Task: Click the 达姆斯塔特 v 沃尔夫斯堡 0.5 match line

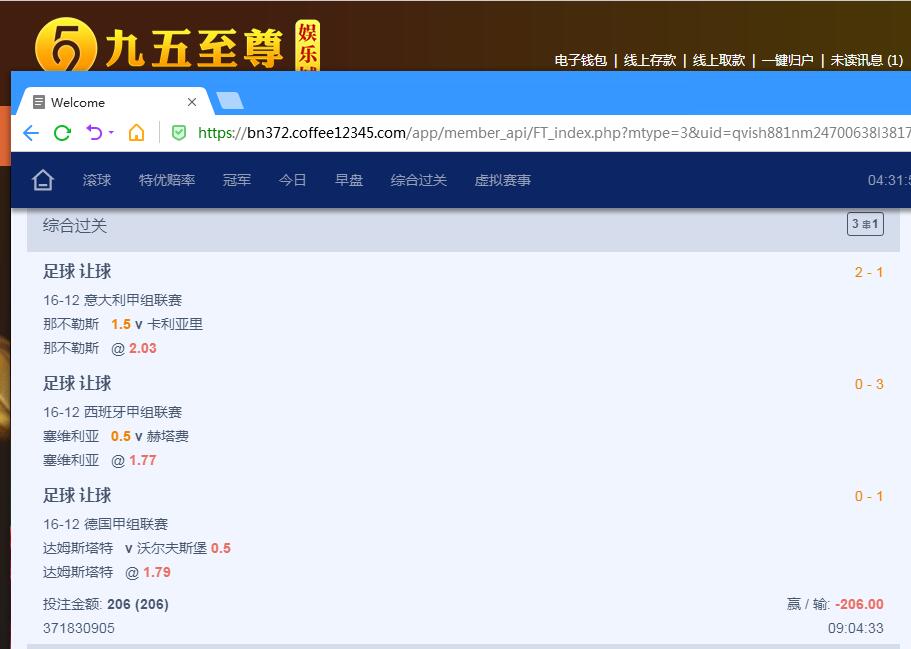Action: [x=137, y=548]
